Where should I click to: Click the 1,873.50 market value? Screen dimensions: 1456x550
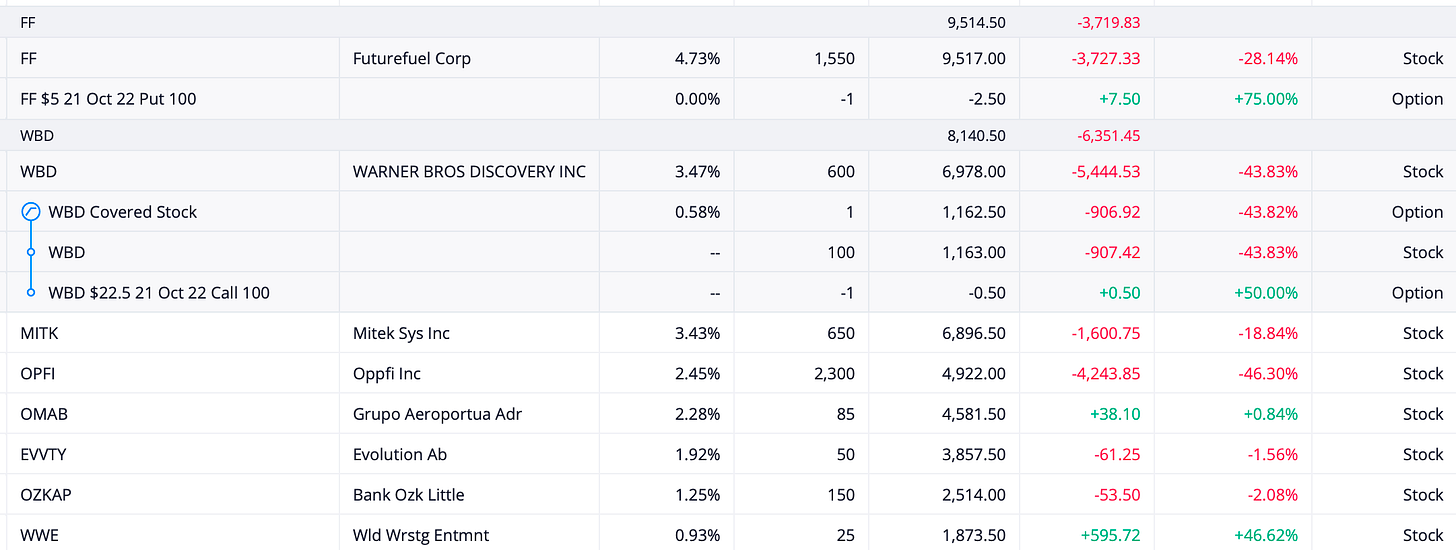click(974, 535)
